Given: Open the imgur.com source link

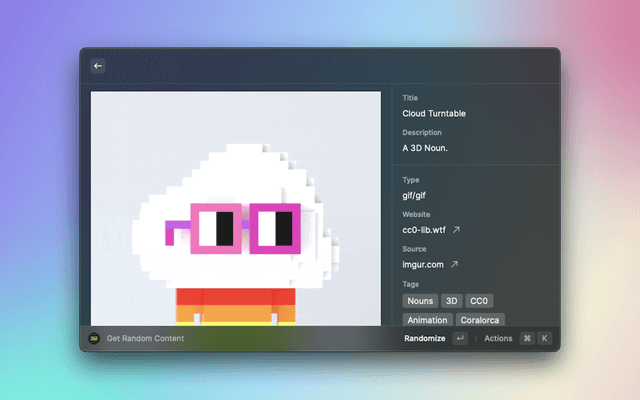Looking at the screenshot, I should coord(423,265).
